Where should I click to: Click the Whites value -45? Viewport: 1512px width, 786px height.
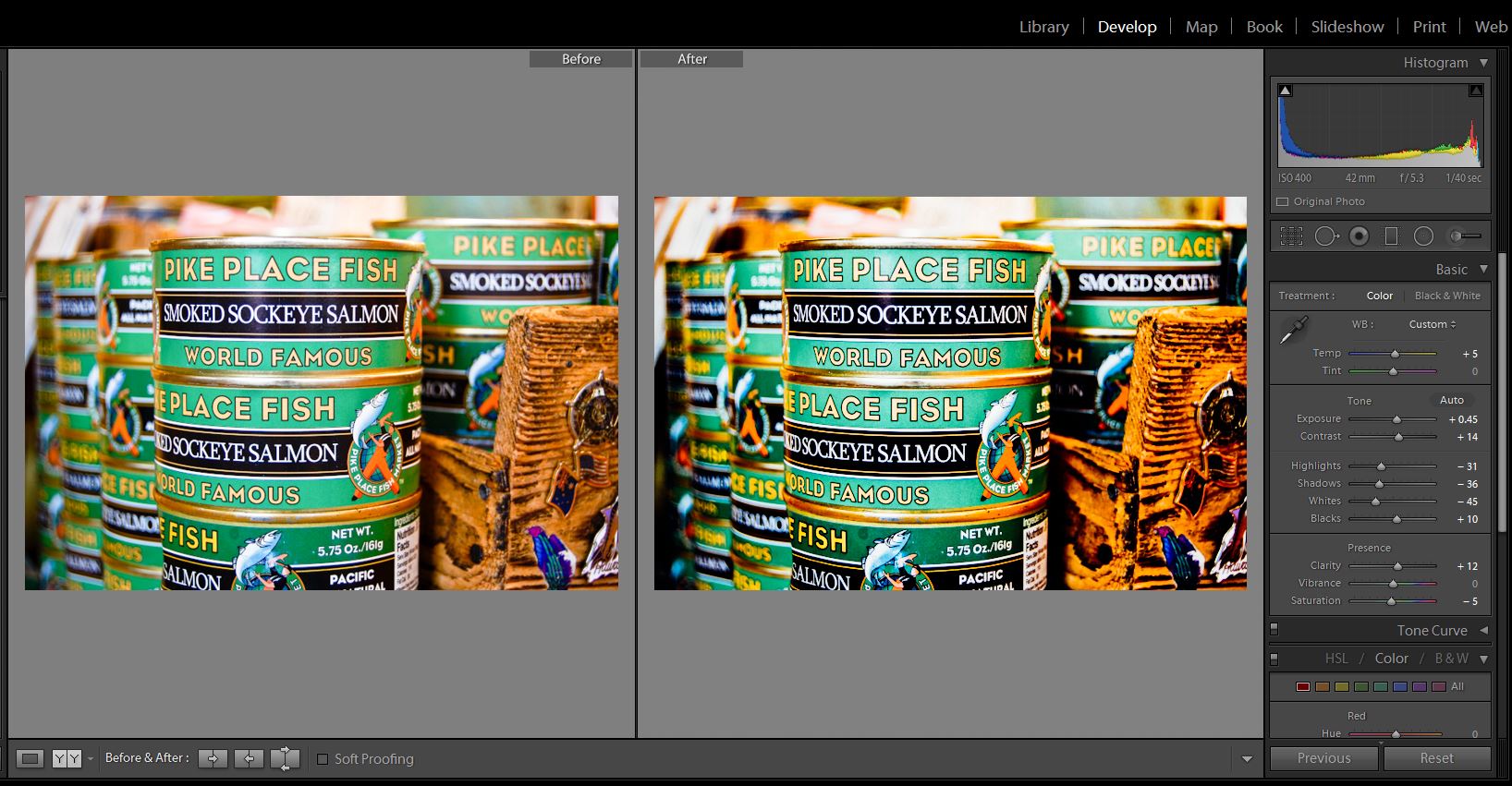point(1468,502)
